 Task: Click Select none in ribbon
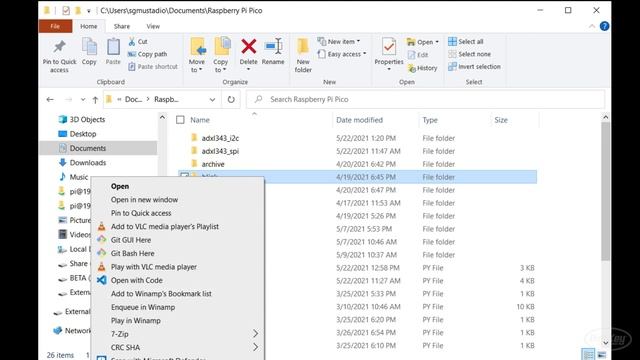pos(469,54)
